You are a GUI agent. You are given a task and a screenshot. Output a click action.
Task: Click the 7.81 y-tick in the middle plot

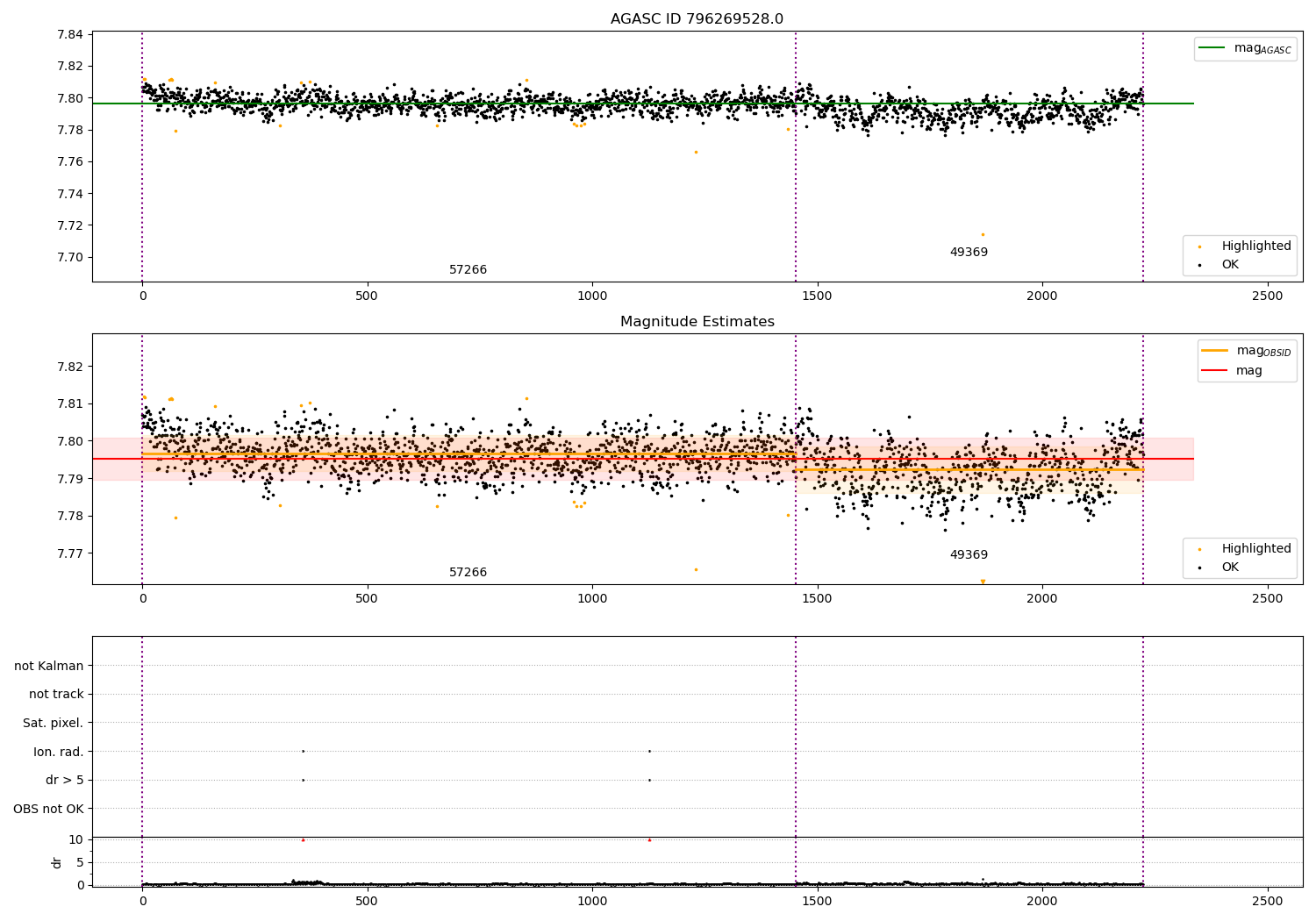tap(69, 403)
